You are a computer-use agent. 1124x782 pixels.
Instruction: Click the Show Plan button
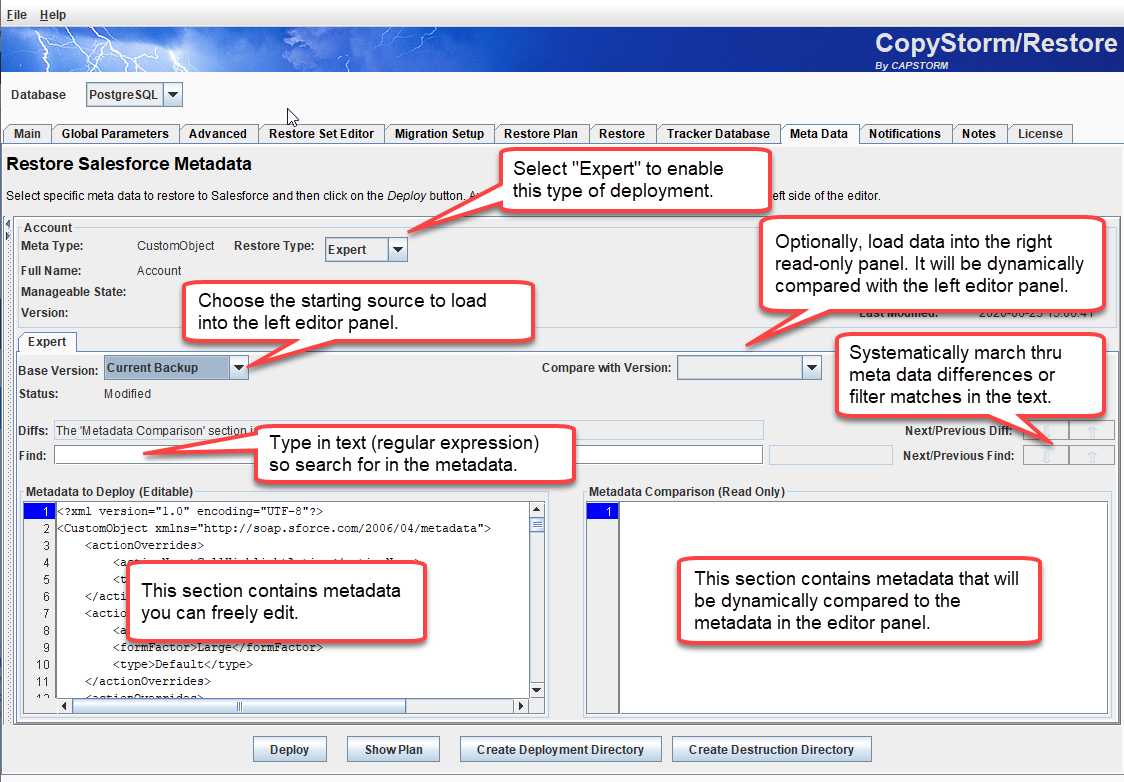(393, 749)
